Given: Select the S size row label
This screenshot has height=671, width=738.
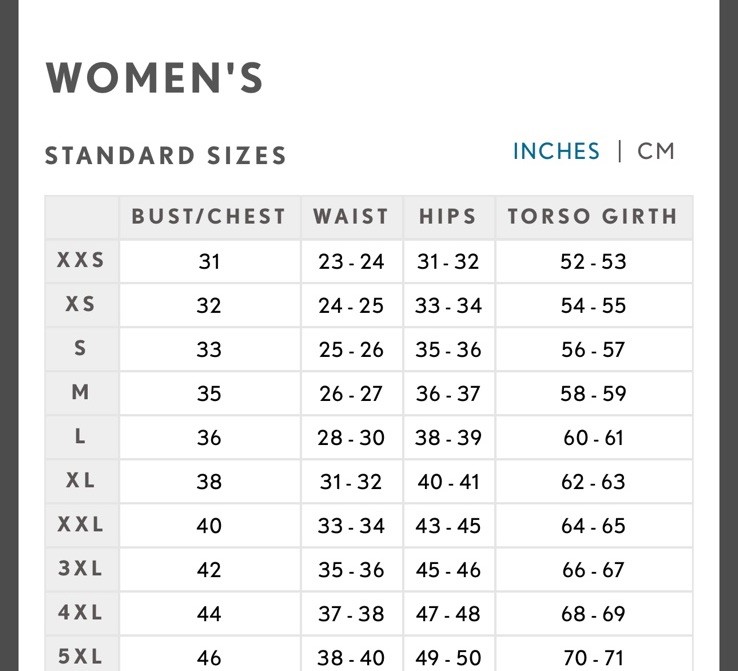Looking at the screenshot, I should tap(81, 348).
